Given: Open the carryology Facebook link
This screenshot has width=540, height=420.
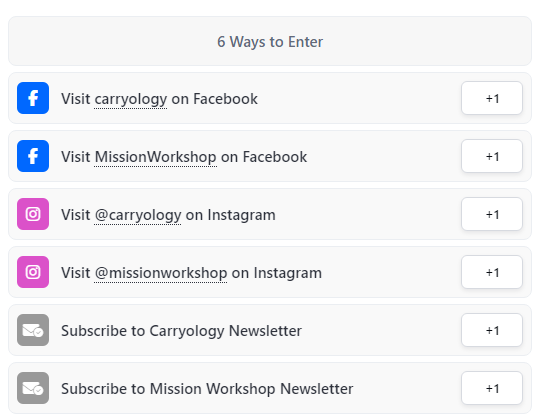Looking at the screenshot, I should pos(131,99).
